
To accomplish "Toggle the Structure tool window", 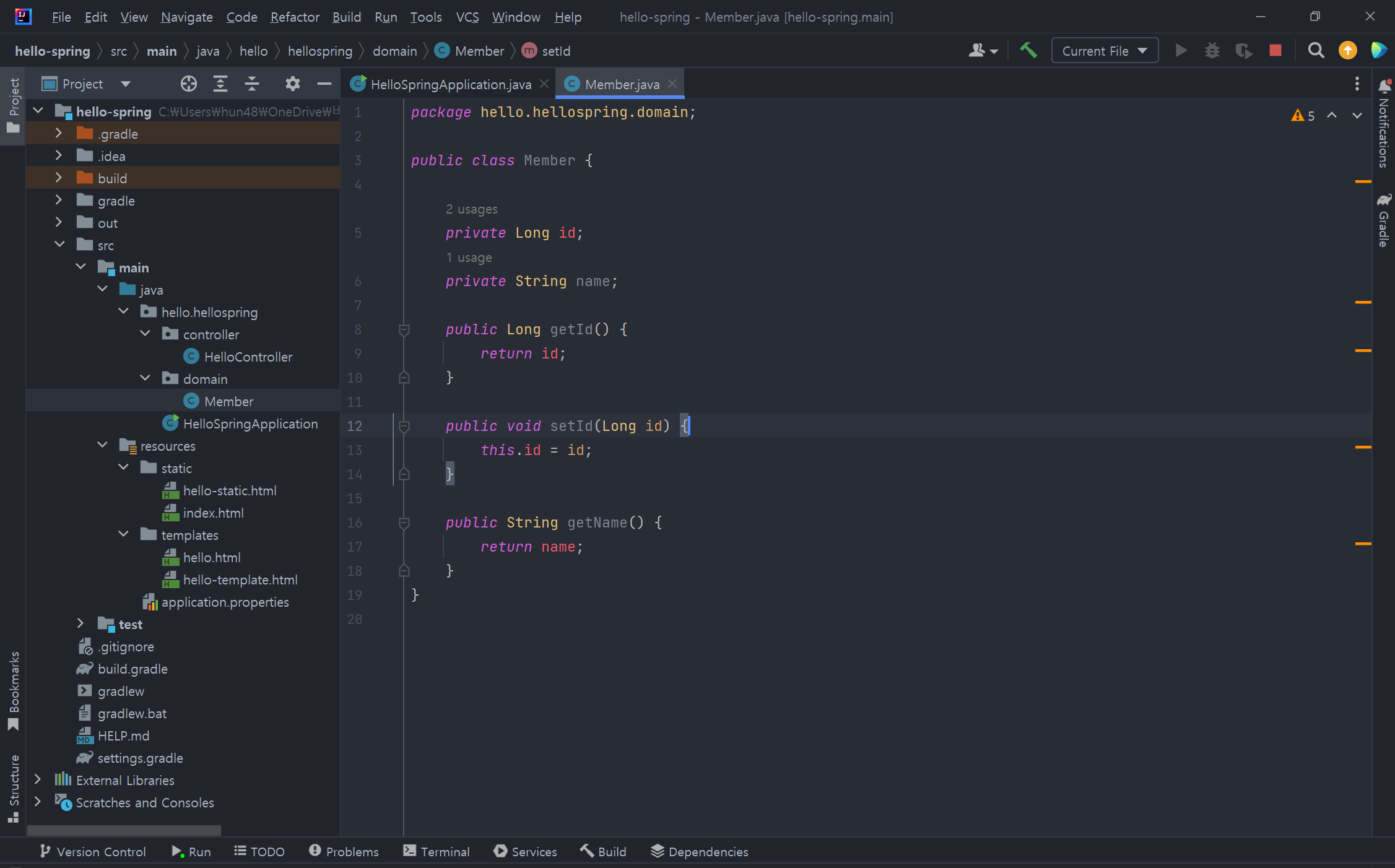I will click(x=14, y=788).
